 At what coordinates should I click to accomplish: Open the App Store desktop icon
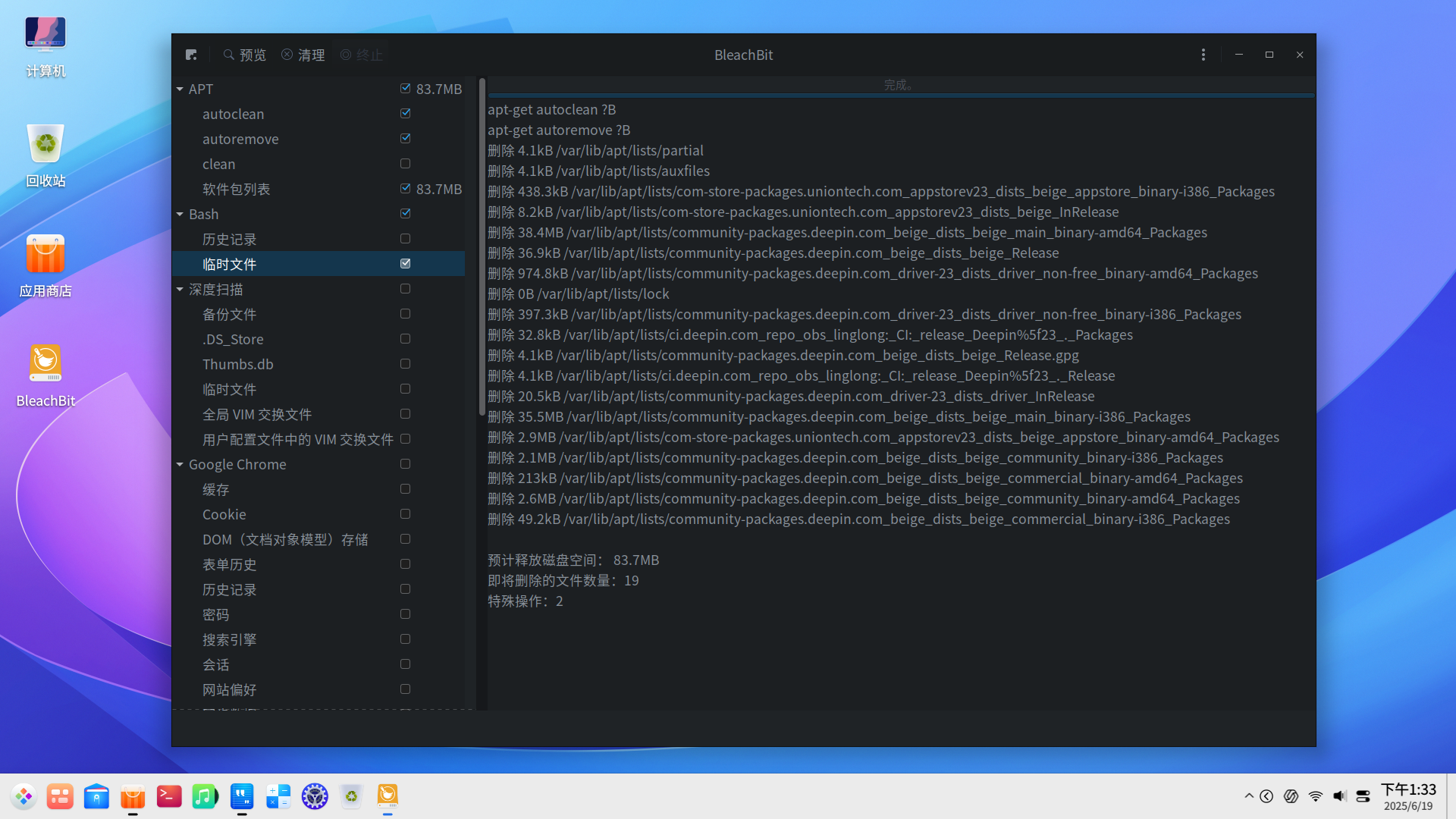coord(45,266)
